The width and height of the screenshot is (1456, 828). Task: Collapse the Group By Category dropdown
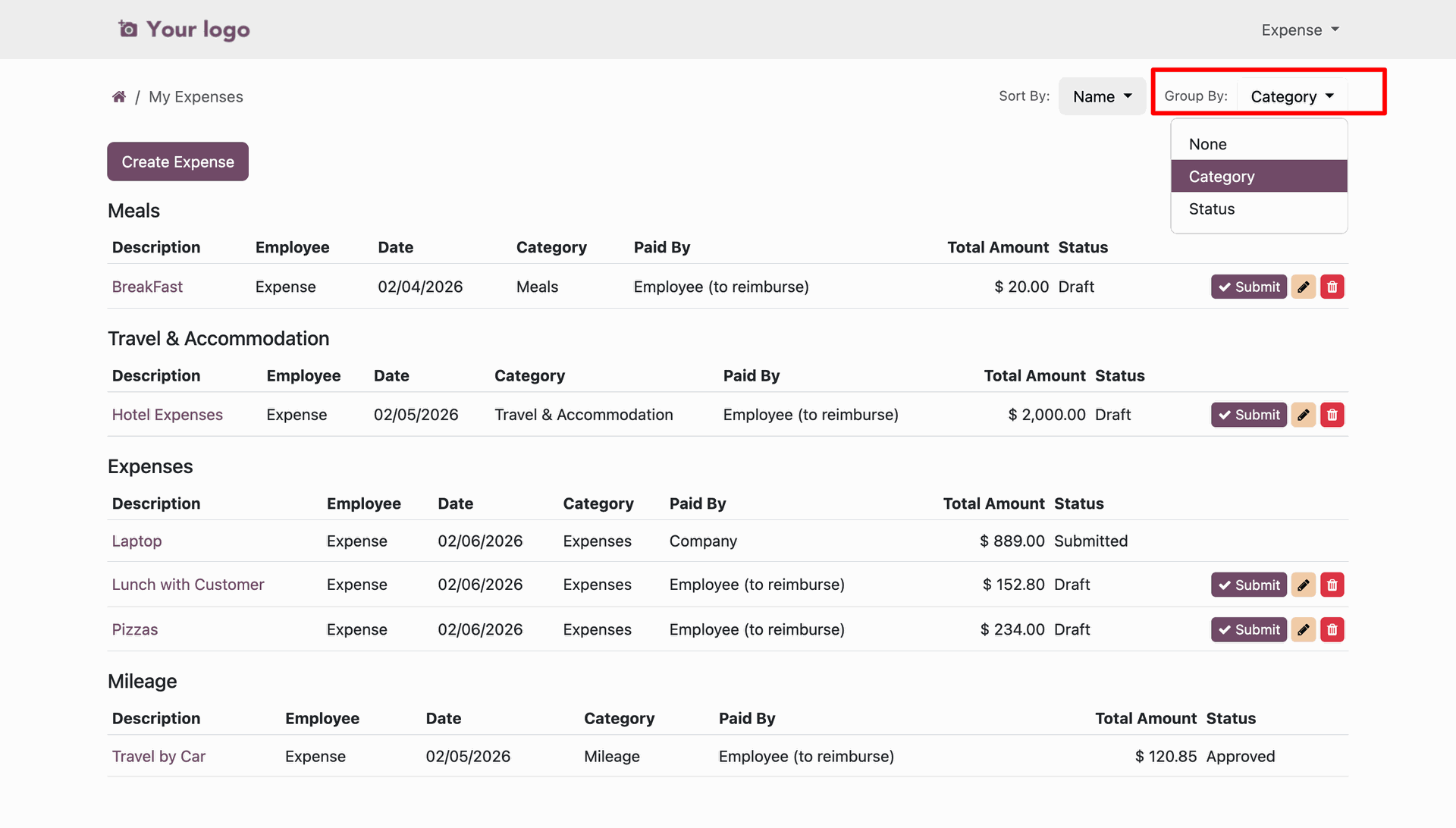tap(1291, 96)
